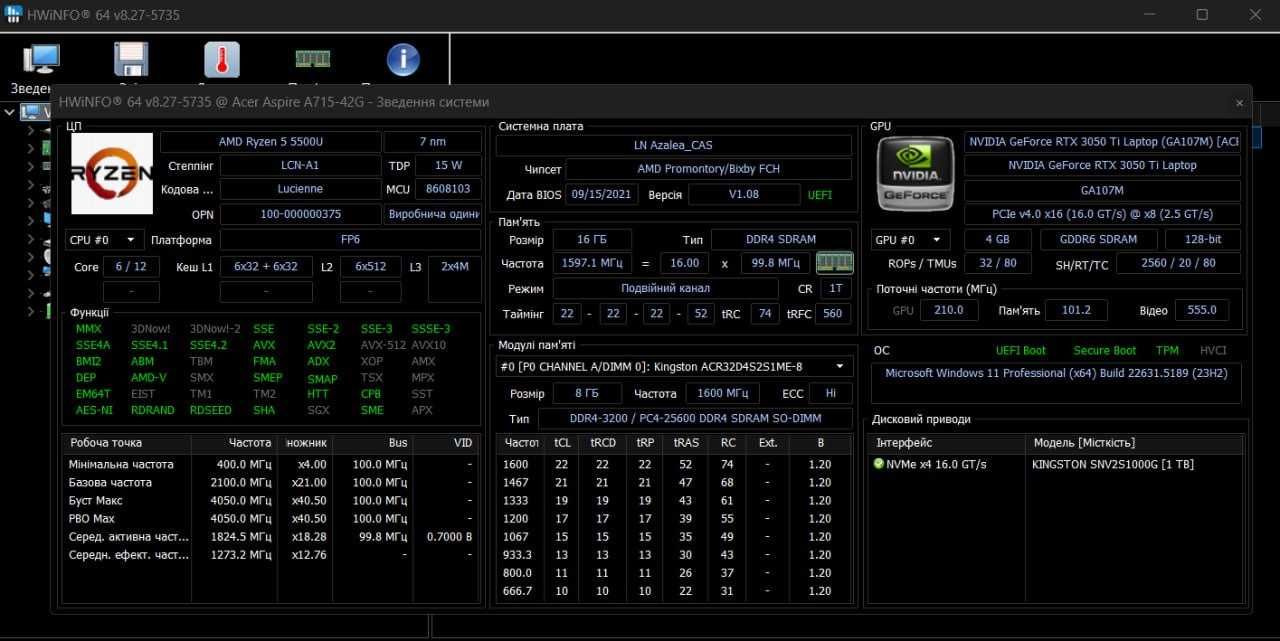Screen dimensions: 1280x641
Task: Click the Інтерфейс column header in drives table
Action: [946, 443]
